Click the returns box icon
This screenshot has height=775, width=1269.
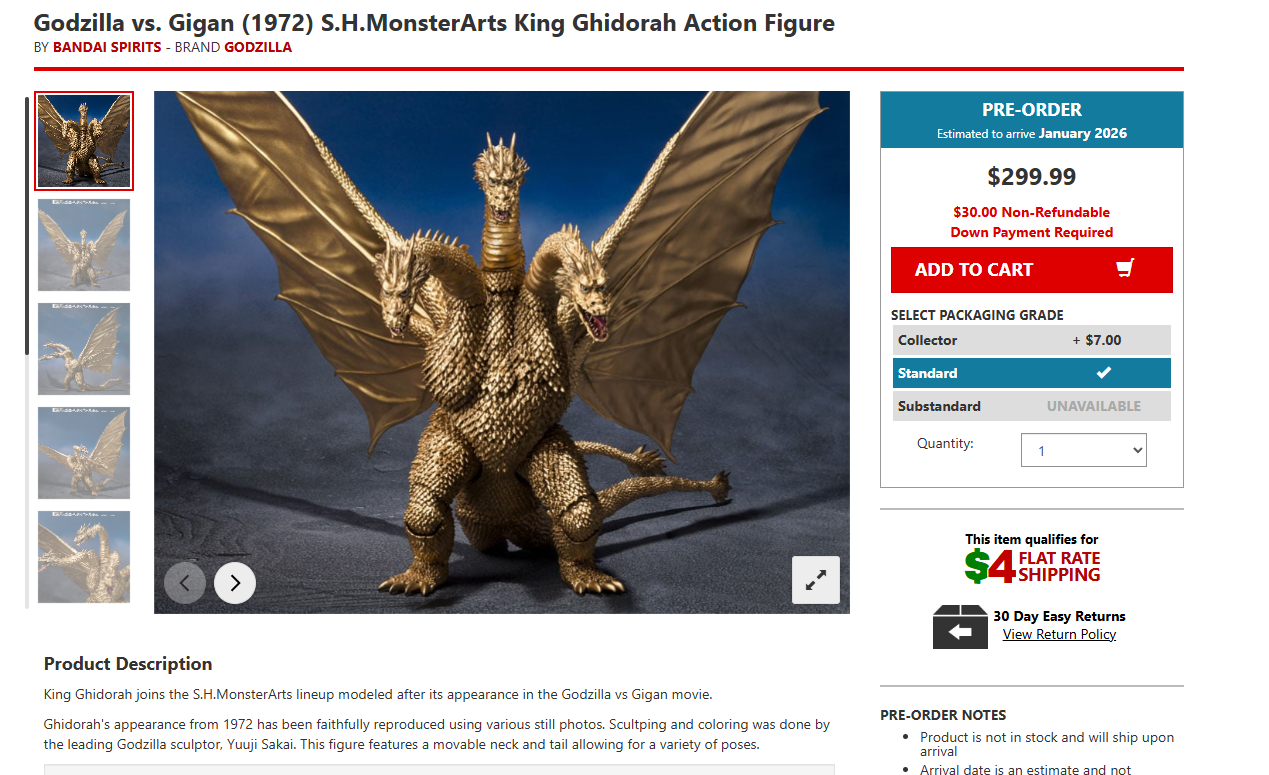point(960,627)
